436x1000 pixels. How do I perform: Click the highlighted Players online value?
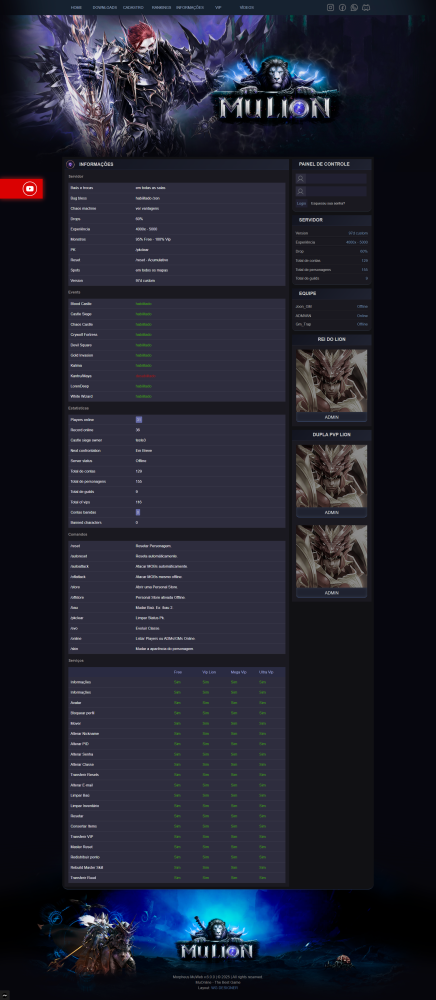point(138,420)
